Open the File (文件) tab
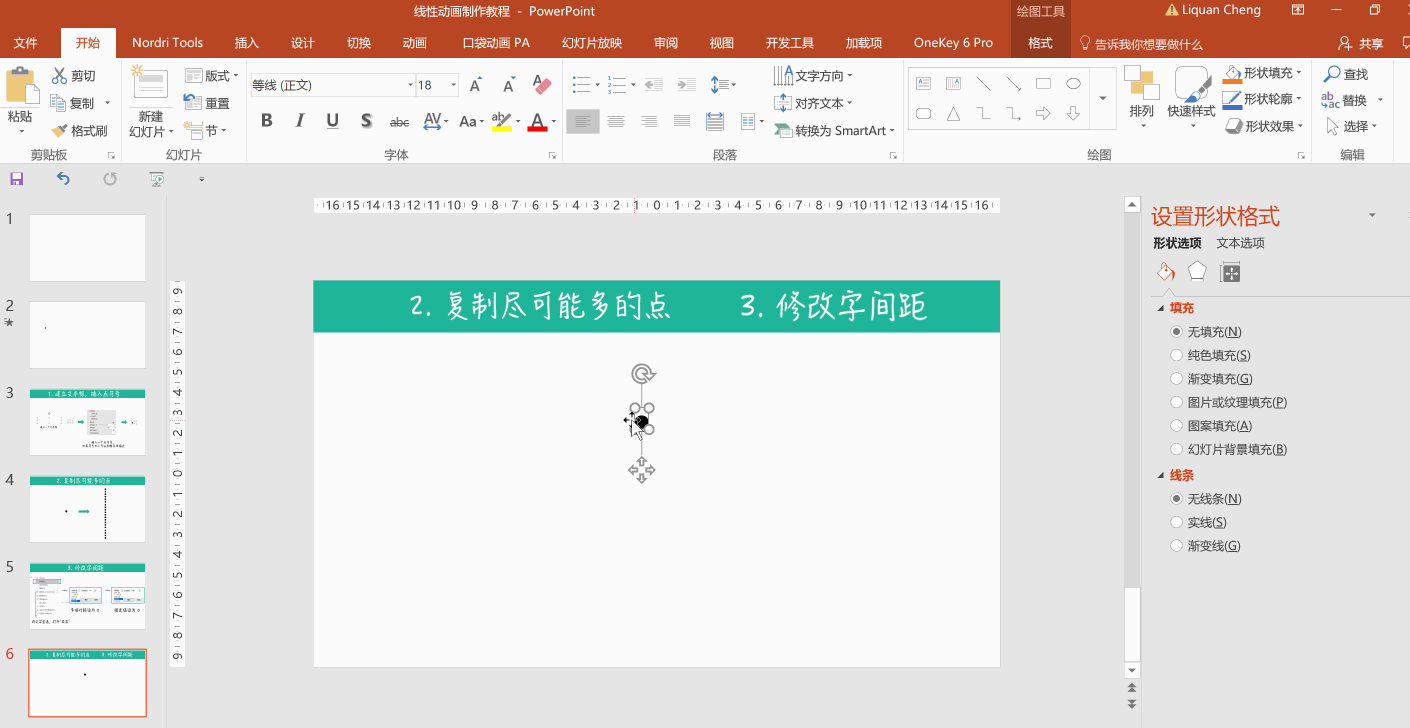 (x=26, y=43)
